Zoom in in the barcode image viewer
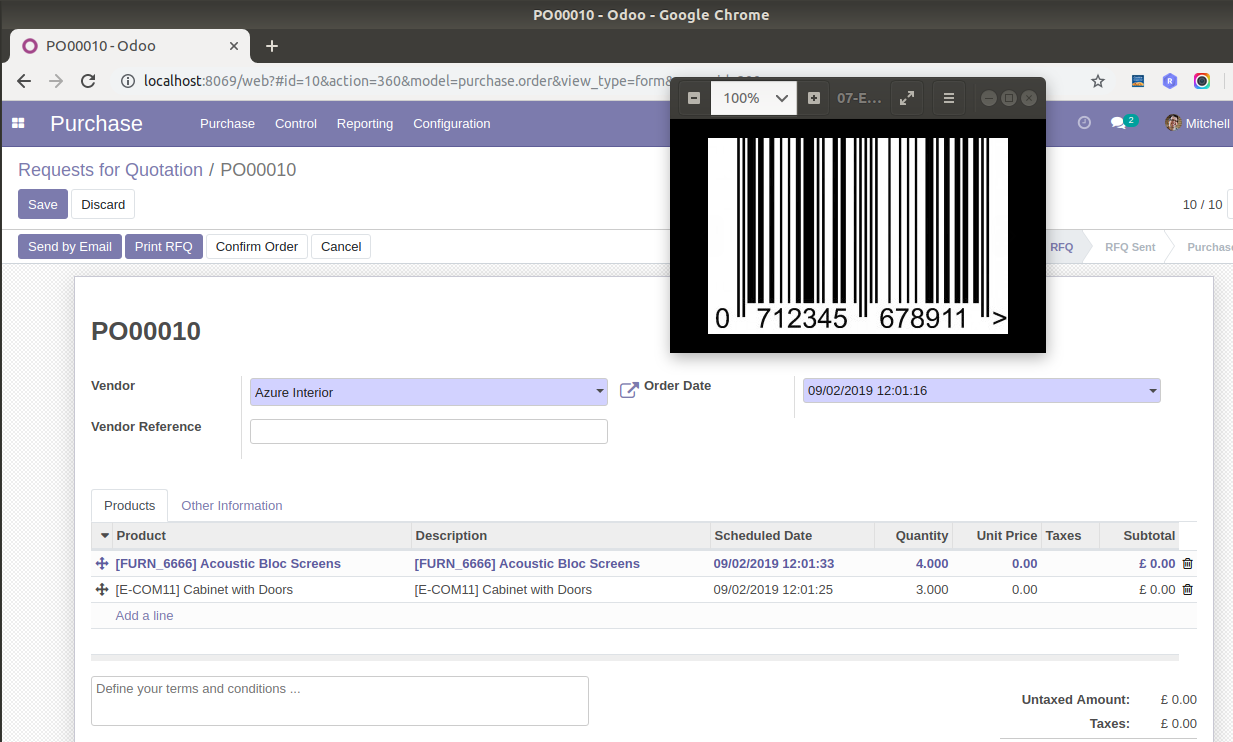The width and height of the screenshot is (1233, 742). [814, 98]
